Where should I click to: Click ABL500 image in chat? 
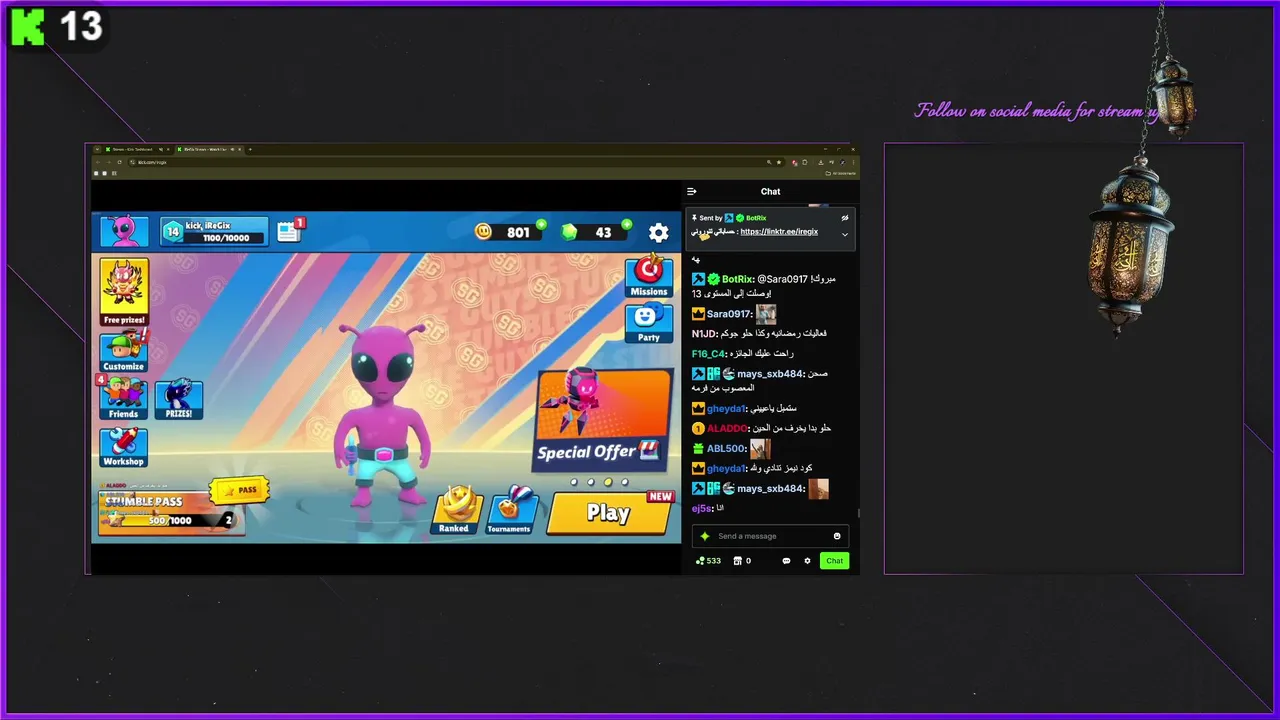pos(760,448)
